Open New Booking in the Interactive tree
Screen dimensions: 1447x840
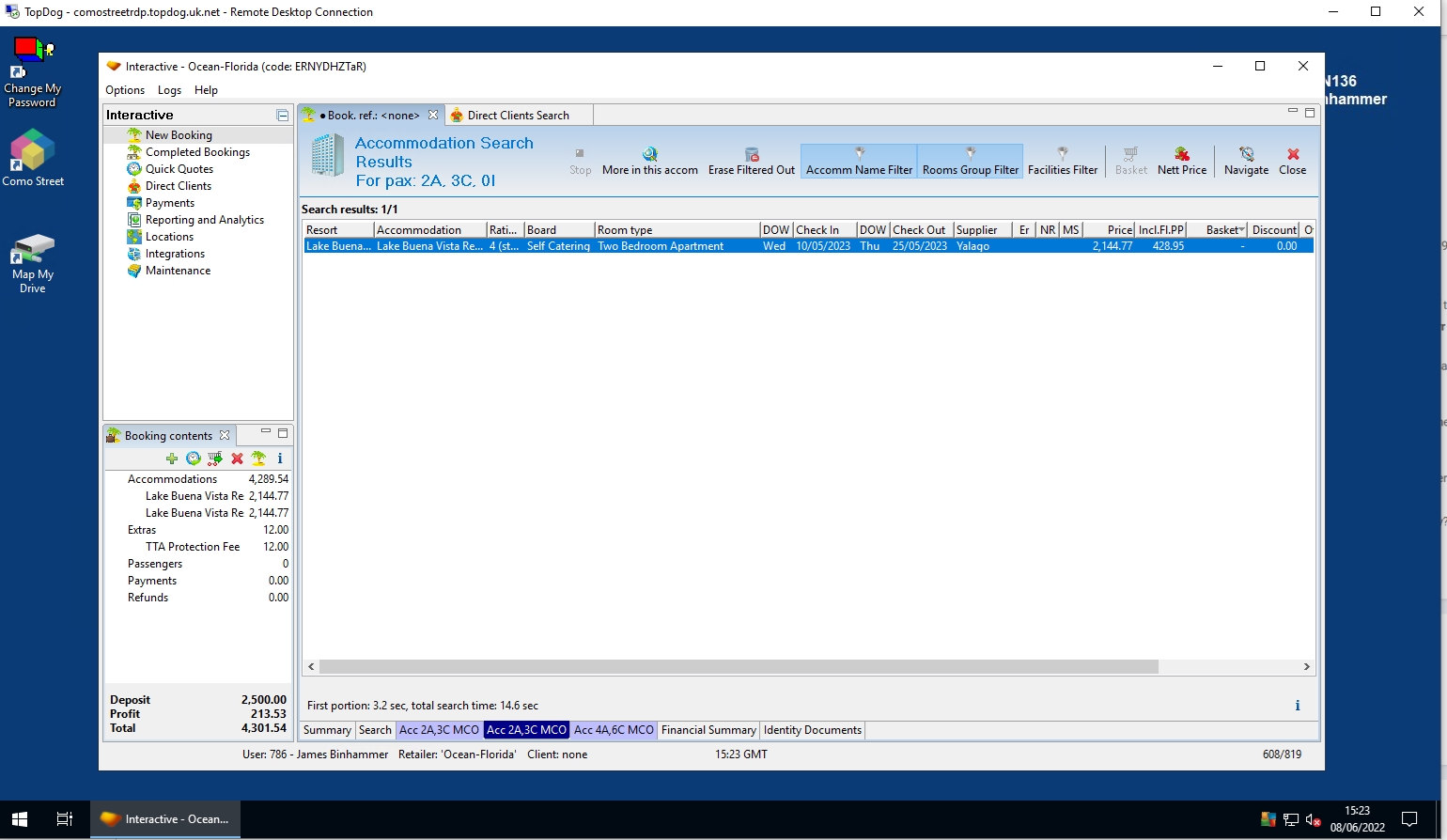tap(179, 135)
